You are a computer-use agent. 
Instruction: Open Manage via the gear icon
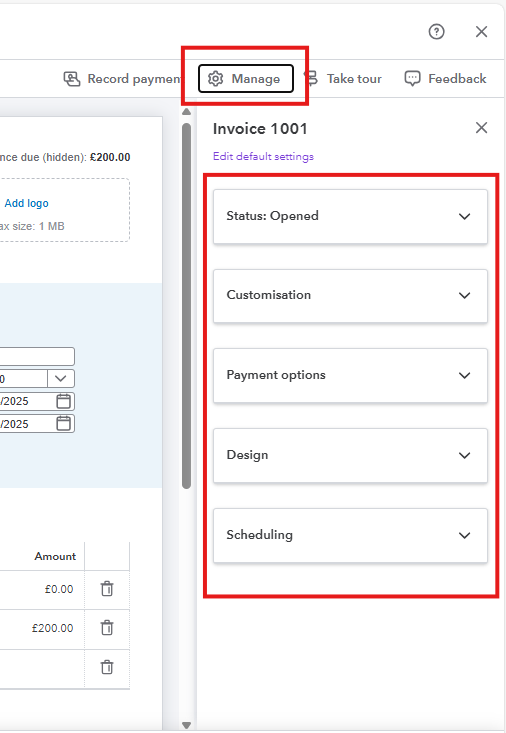click(216, 79)
